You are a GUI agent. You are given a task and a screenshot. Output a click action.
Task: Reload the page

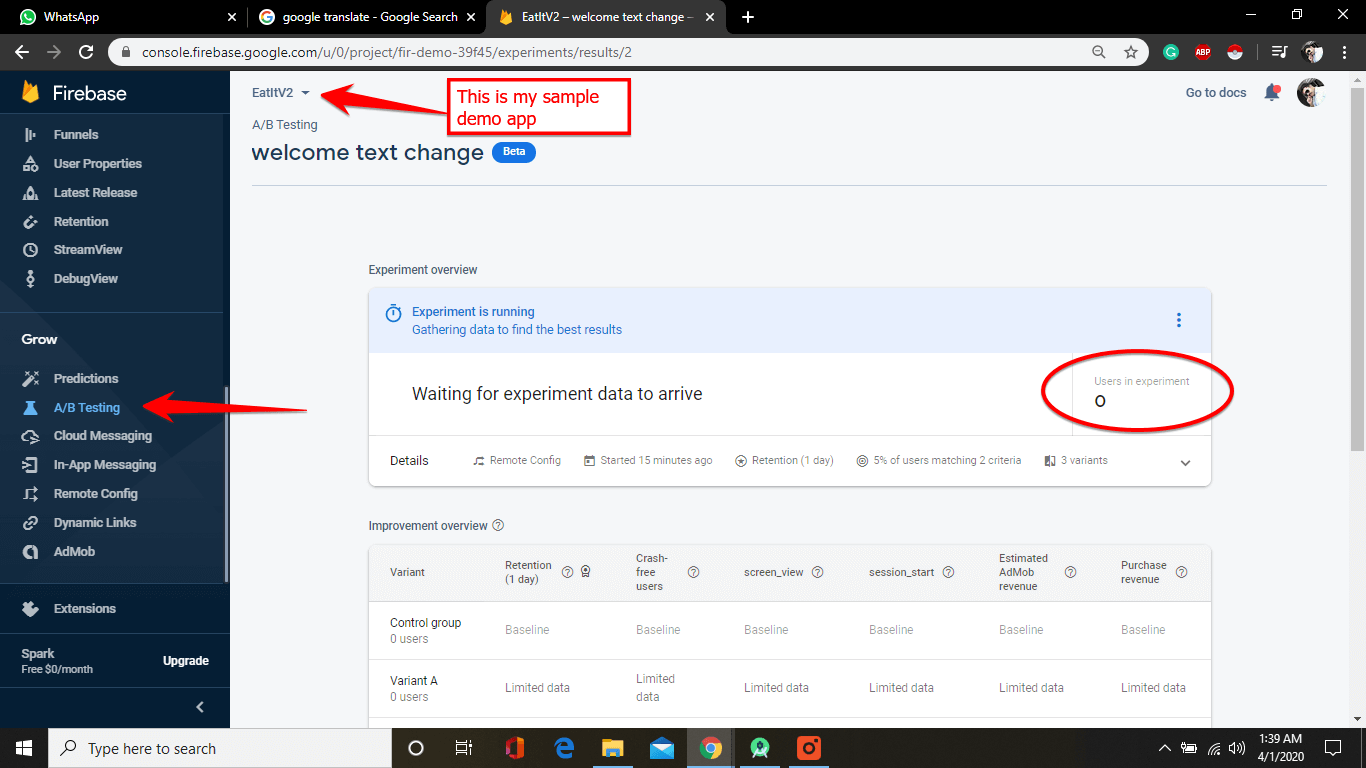[x=86, y=52]
